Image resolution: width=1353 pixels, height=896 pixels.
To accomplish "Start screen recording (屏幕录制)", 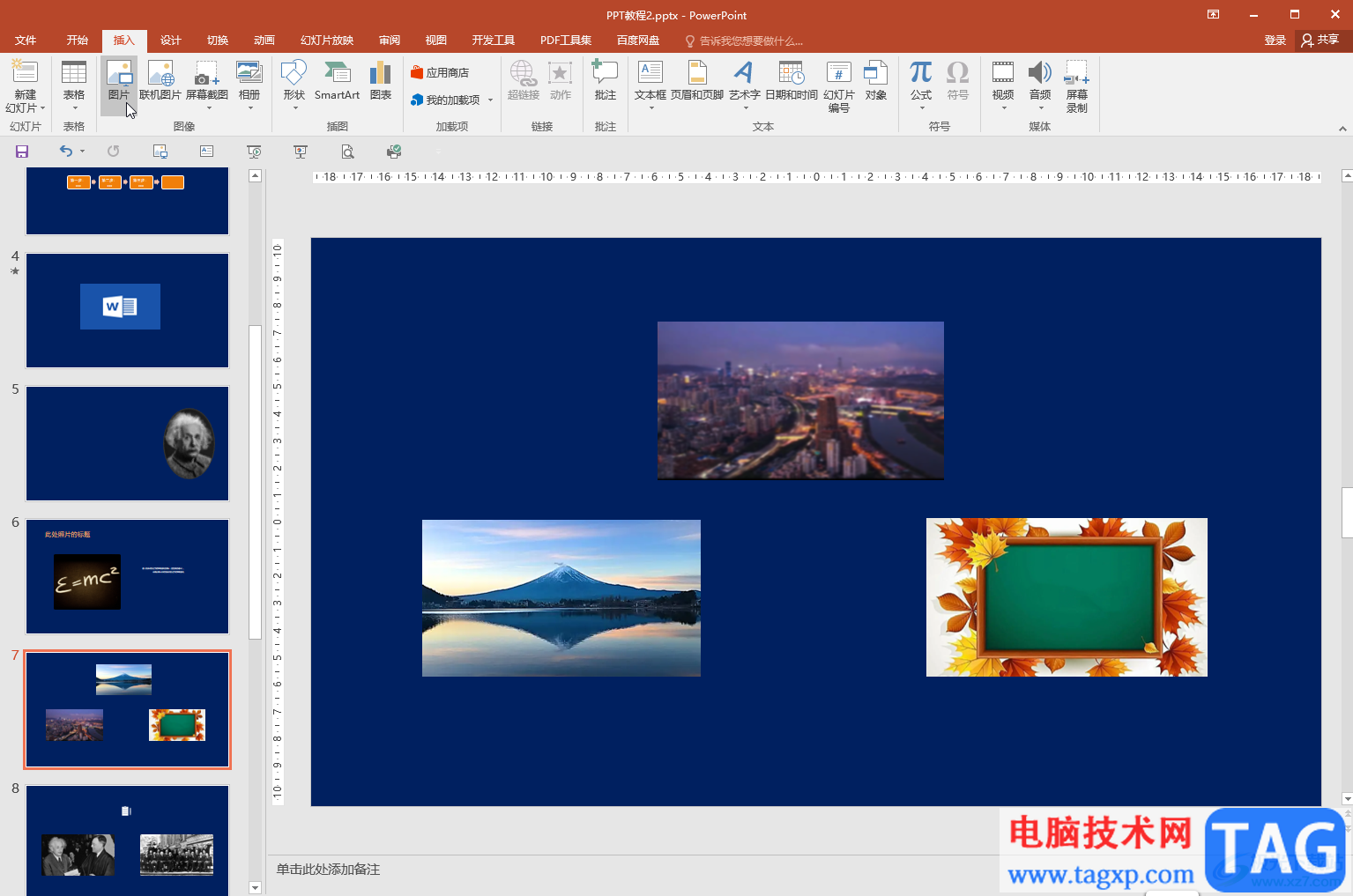I will tap(1077, 87).
